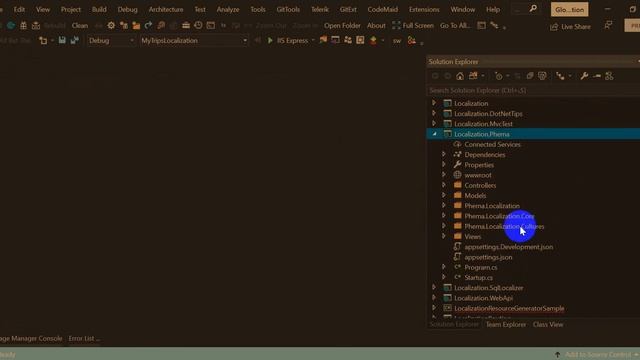Expand the Views folder arrow

point(444,236)
